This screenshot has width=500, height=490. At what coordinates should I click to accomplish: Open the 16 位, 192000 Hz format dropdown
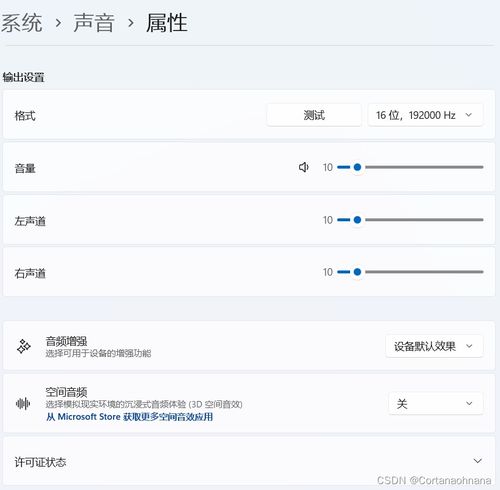coord(425,115)
